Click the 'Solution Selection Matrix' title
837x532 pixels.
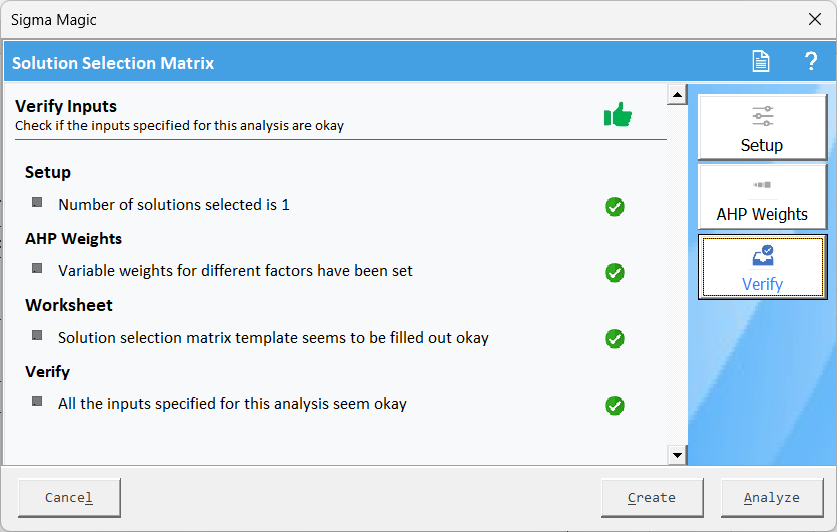[x=113, y=63]
